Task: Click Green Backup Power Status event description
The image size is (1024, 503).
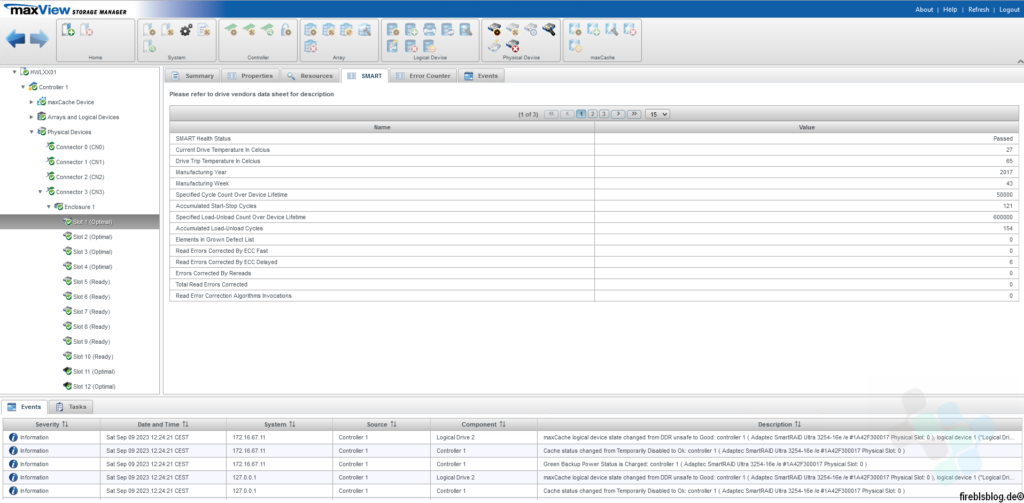Action: pyautogui.click(x=705, y=464)
